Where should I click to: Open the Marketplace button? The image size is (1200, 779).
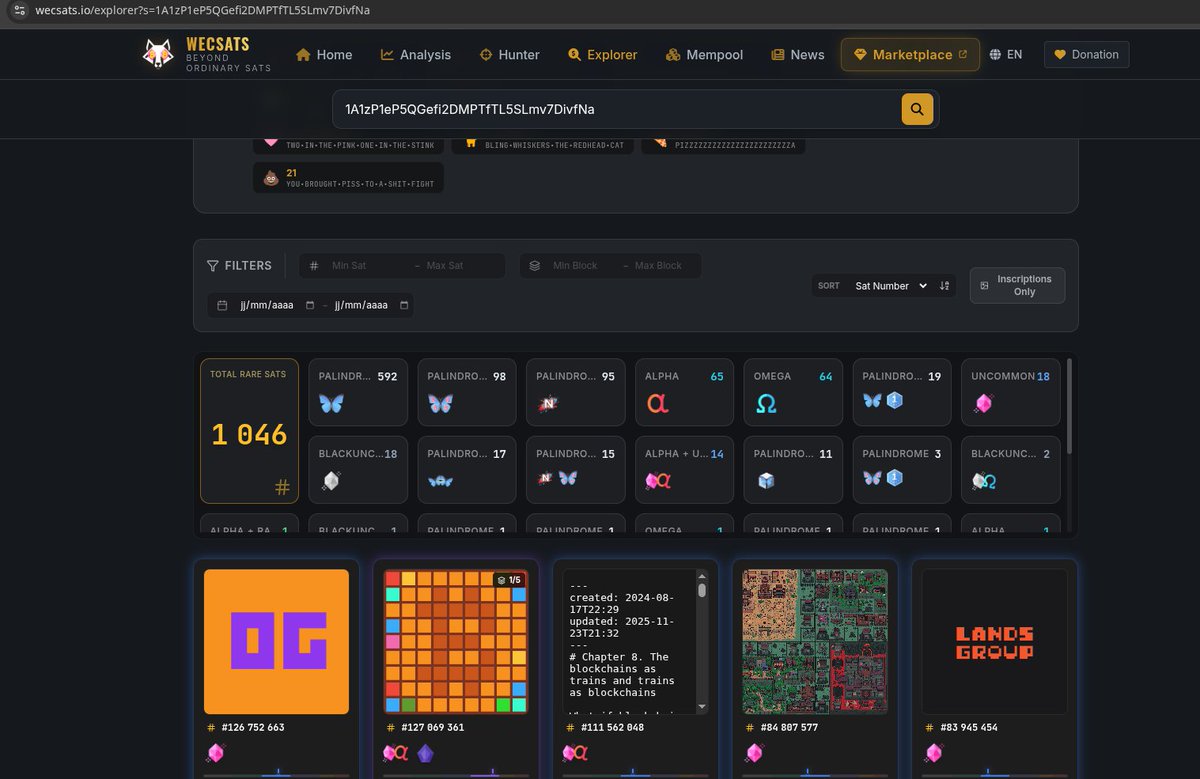point(910,55)
